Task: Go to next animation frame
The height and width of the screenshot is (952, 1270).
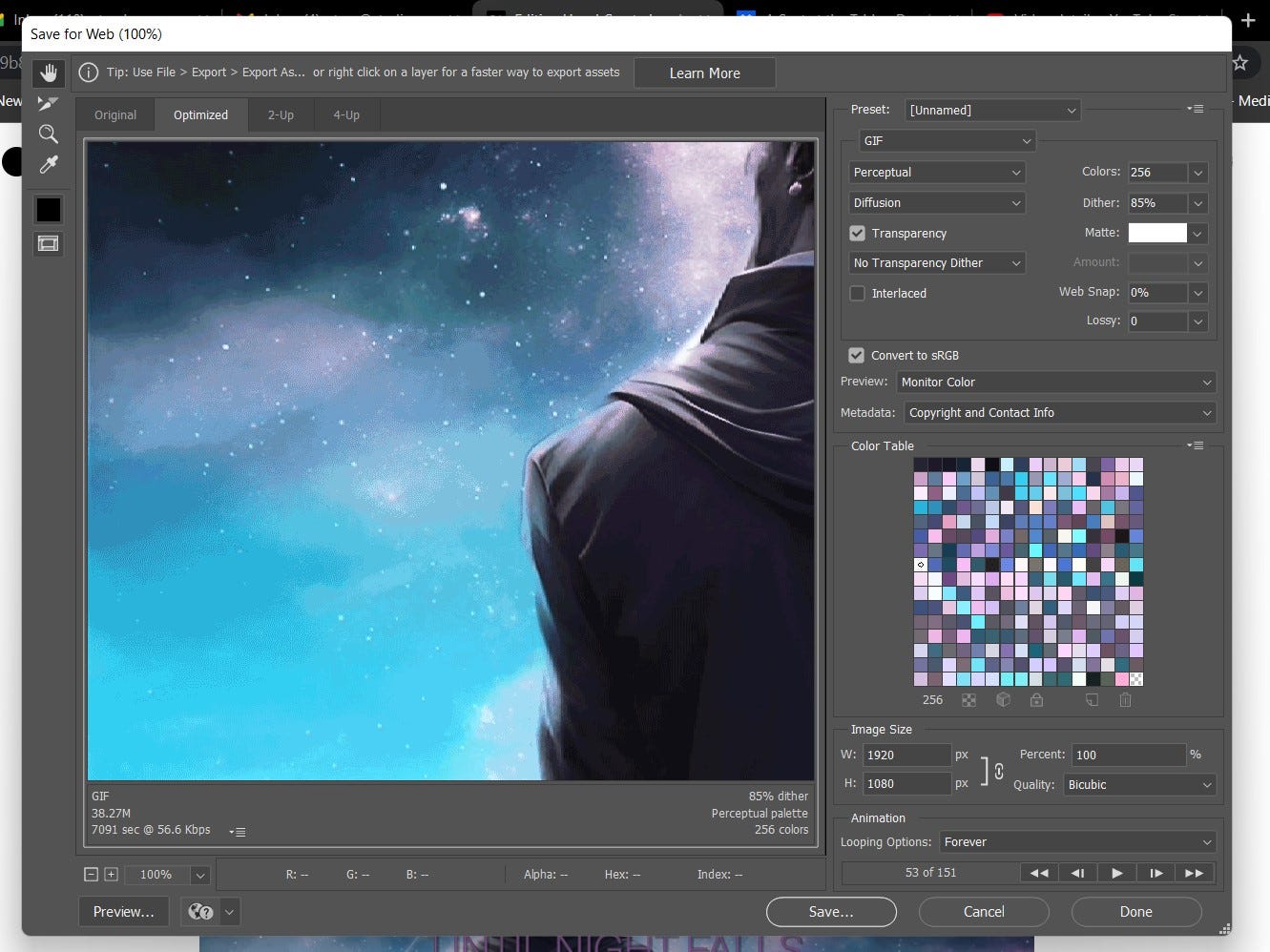Action: tap(1155, 873)
